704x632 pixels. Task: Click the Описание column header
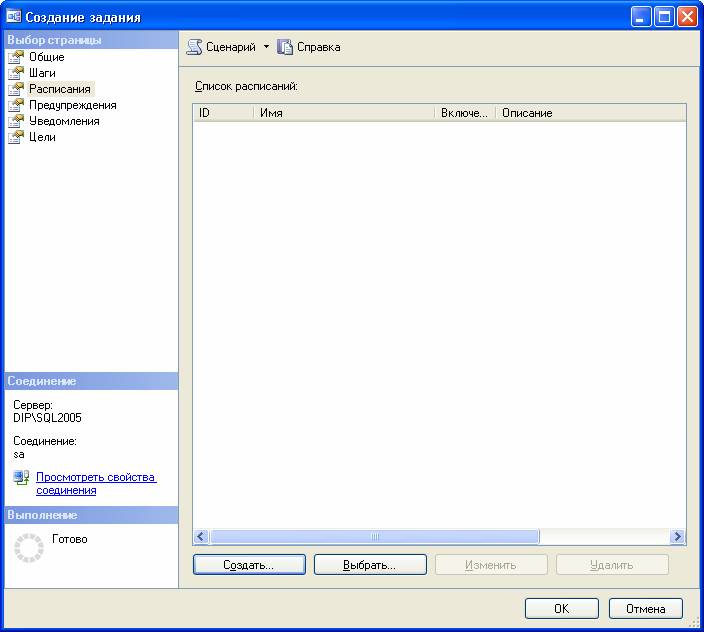(590, 113)
